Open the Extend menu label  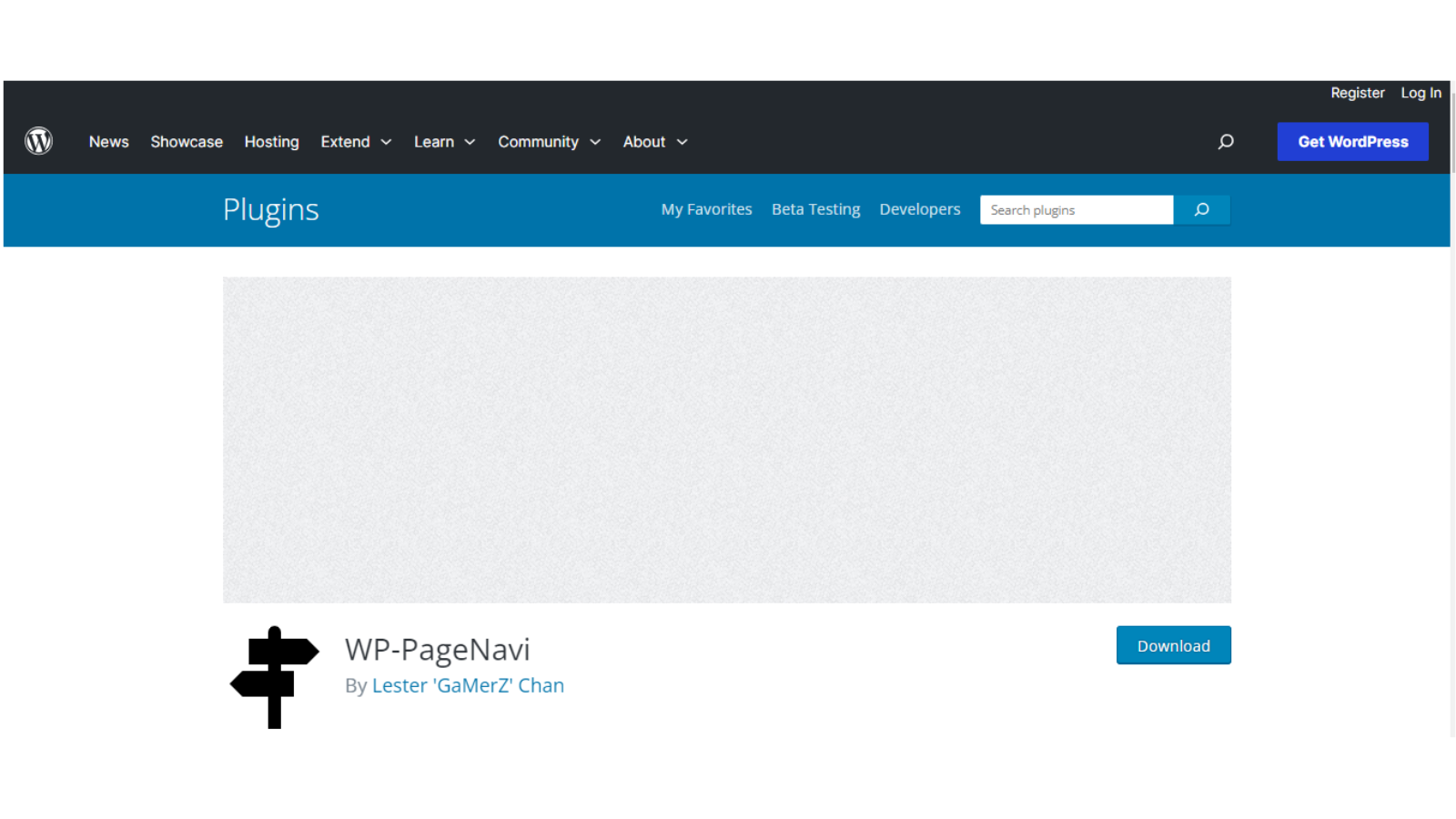[345, 142]
